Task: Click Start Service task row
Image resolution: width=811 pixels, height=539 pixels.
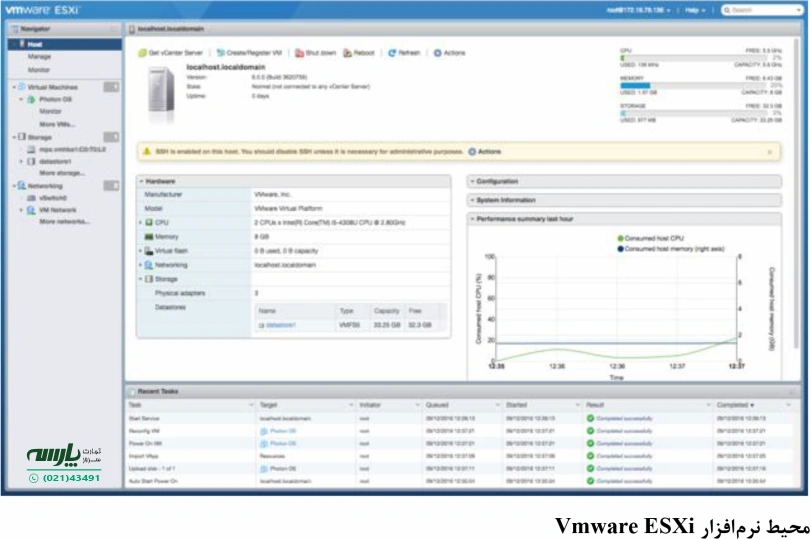Action: (460, 418)
